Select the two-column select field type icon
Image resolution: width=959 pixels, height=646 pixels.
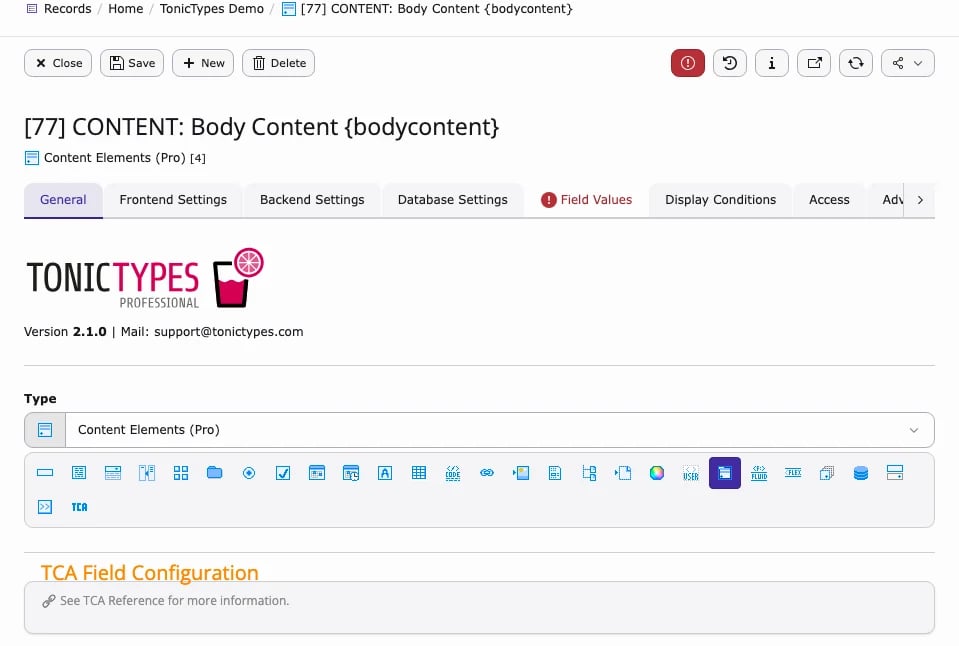coord(147,473)
